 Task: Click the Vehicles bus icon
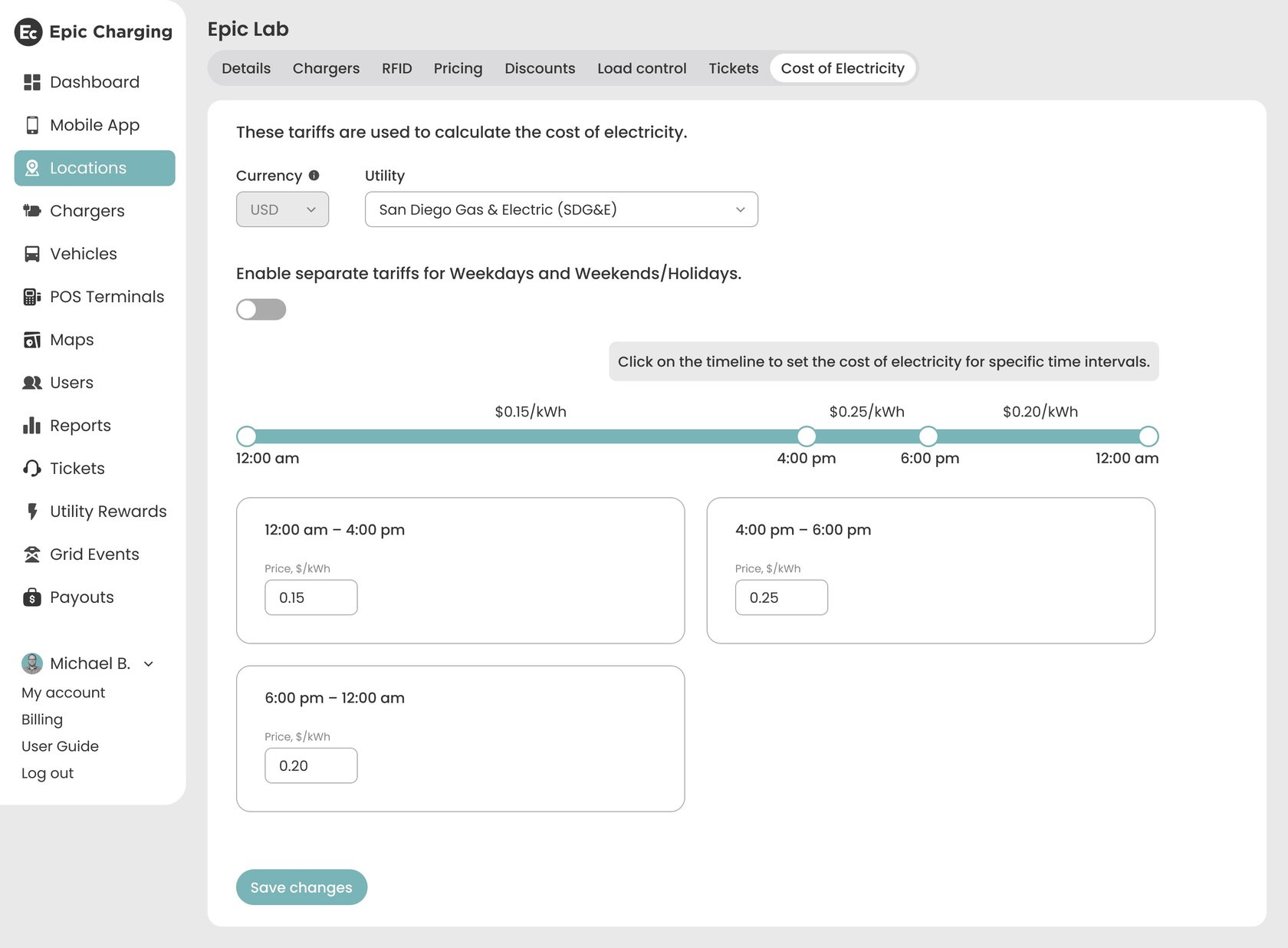(31, 254)
